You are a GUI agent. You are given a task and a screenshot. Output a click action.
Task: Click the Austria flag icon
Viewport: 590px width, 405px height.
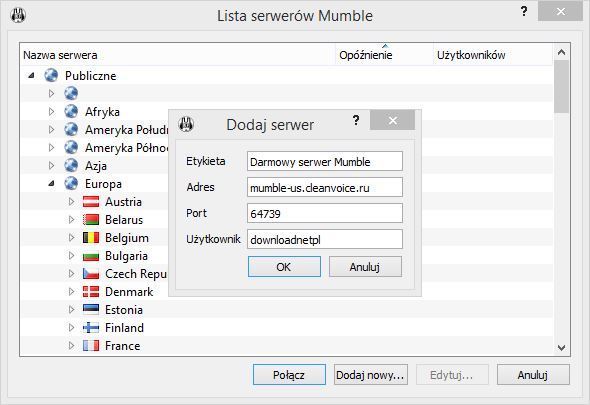[x=91, y=201]
